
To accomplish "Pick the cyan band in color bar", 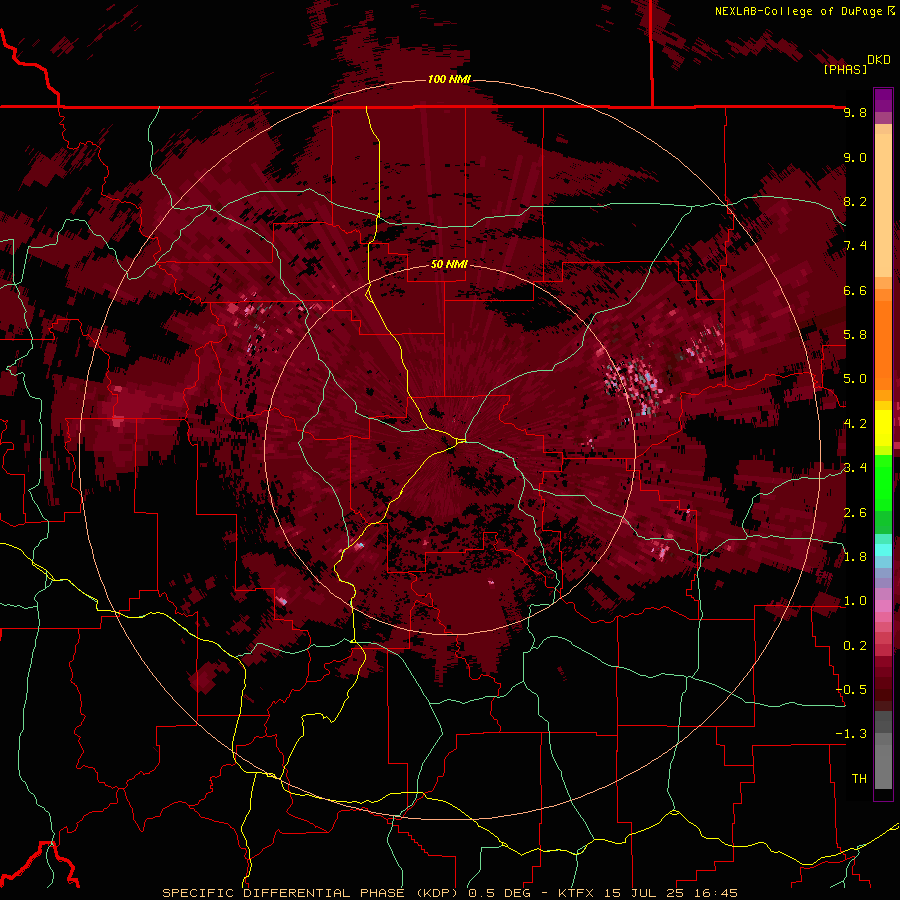I will tap(883, 550).
